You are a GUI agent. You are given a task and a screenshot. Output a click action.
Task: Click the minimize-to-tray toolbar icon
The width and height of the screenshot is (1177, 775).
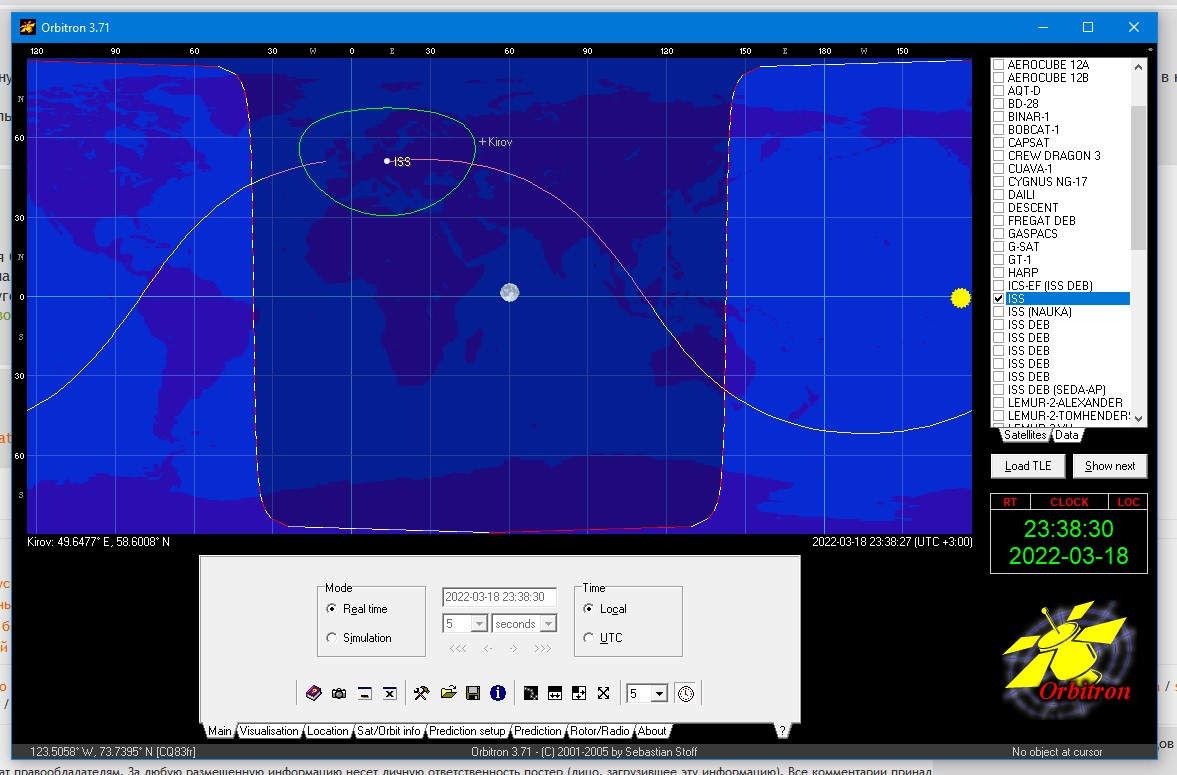[365, 693]
